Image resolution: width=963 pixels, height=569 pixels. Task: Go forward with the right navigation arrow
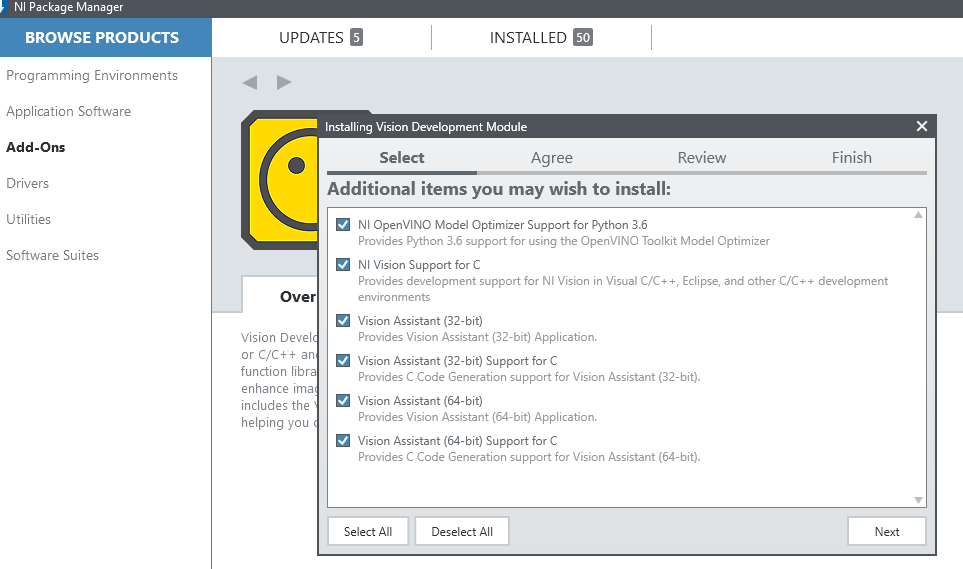pyautogui.click(x=284, y=82)
